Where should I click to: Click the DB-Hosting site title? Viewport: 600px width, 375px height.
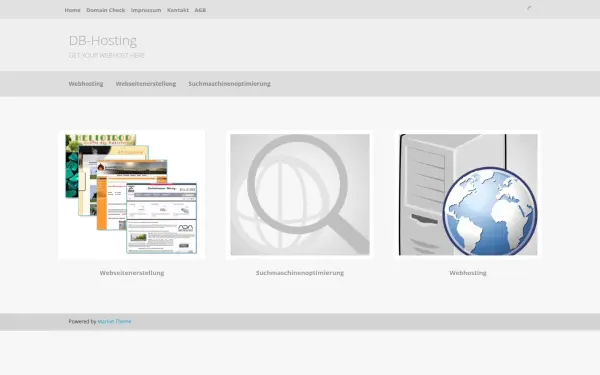[x=103, y=41]
